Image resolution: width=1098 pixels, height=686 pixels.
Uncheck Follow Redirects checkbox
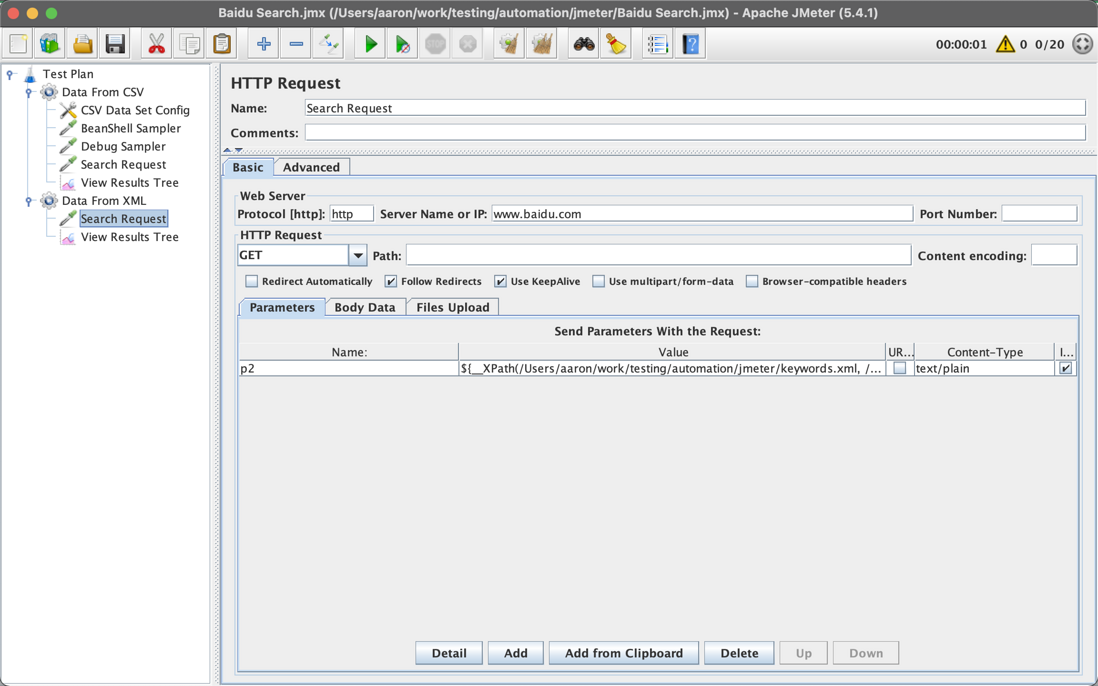click(391, 281)
